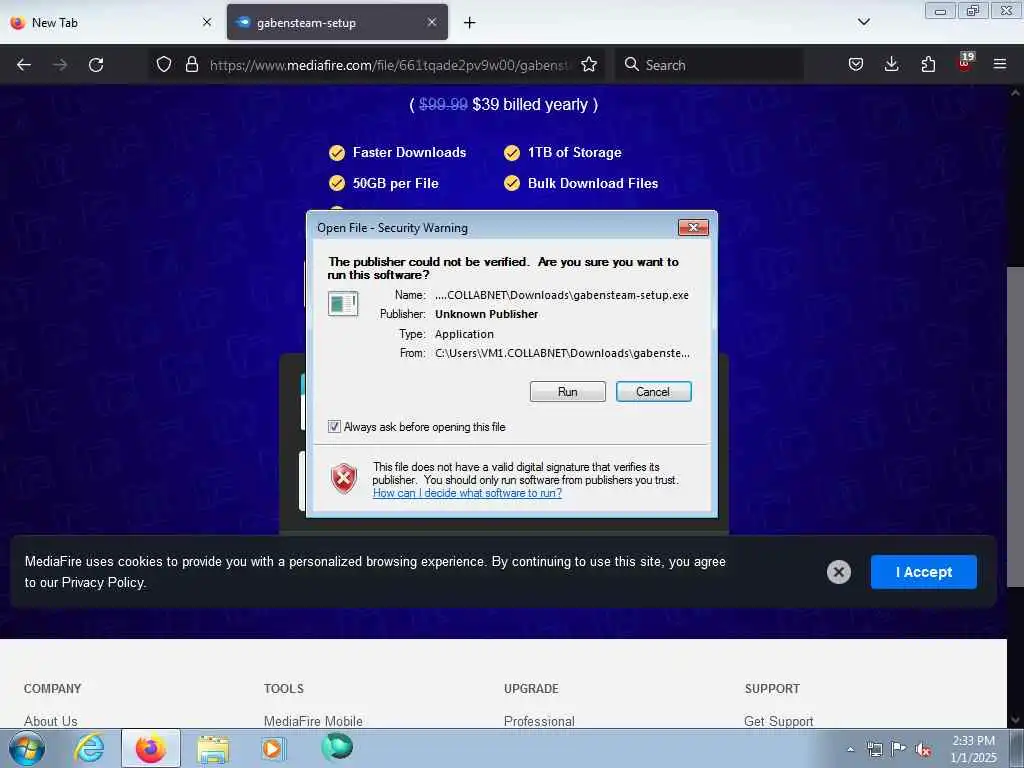Click the Firefox back arrow
This screenshot has height=768, width=1024.
(24, 65)
